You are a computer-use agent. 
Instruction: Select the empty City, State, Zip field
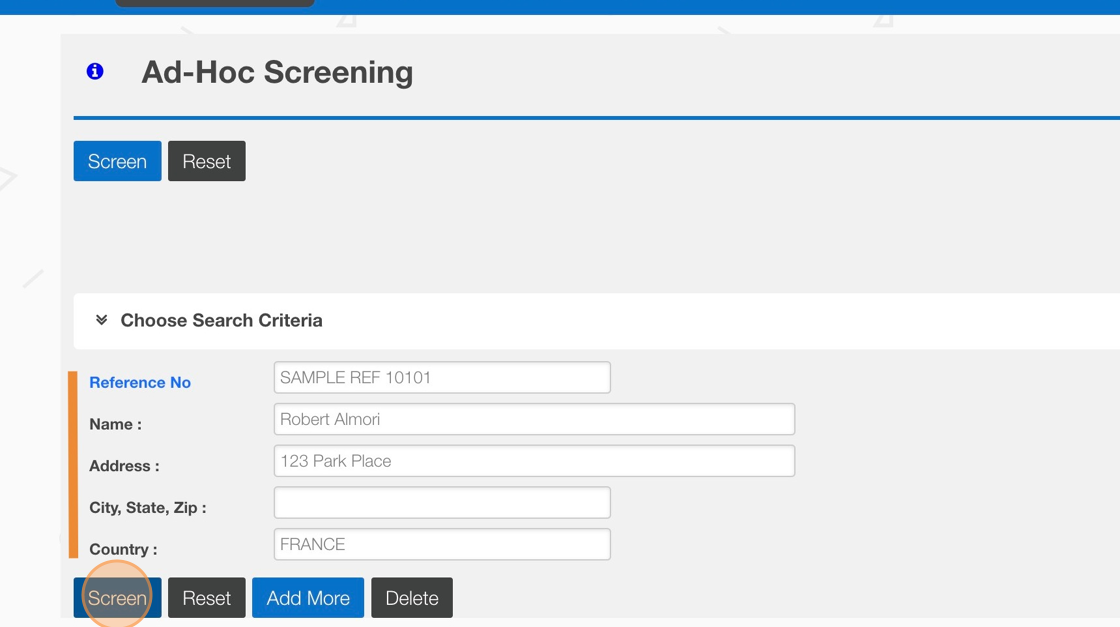point(441,503)
